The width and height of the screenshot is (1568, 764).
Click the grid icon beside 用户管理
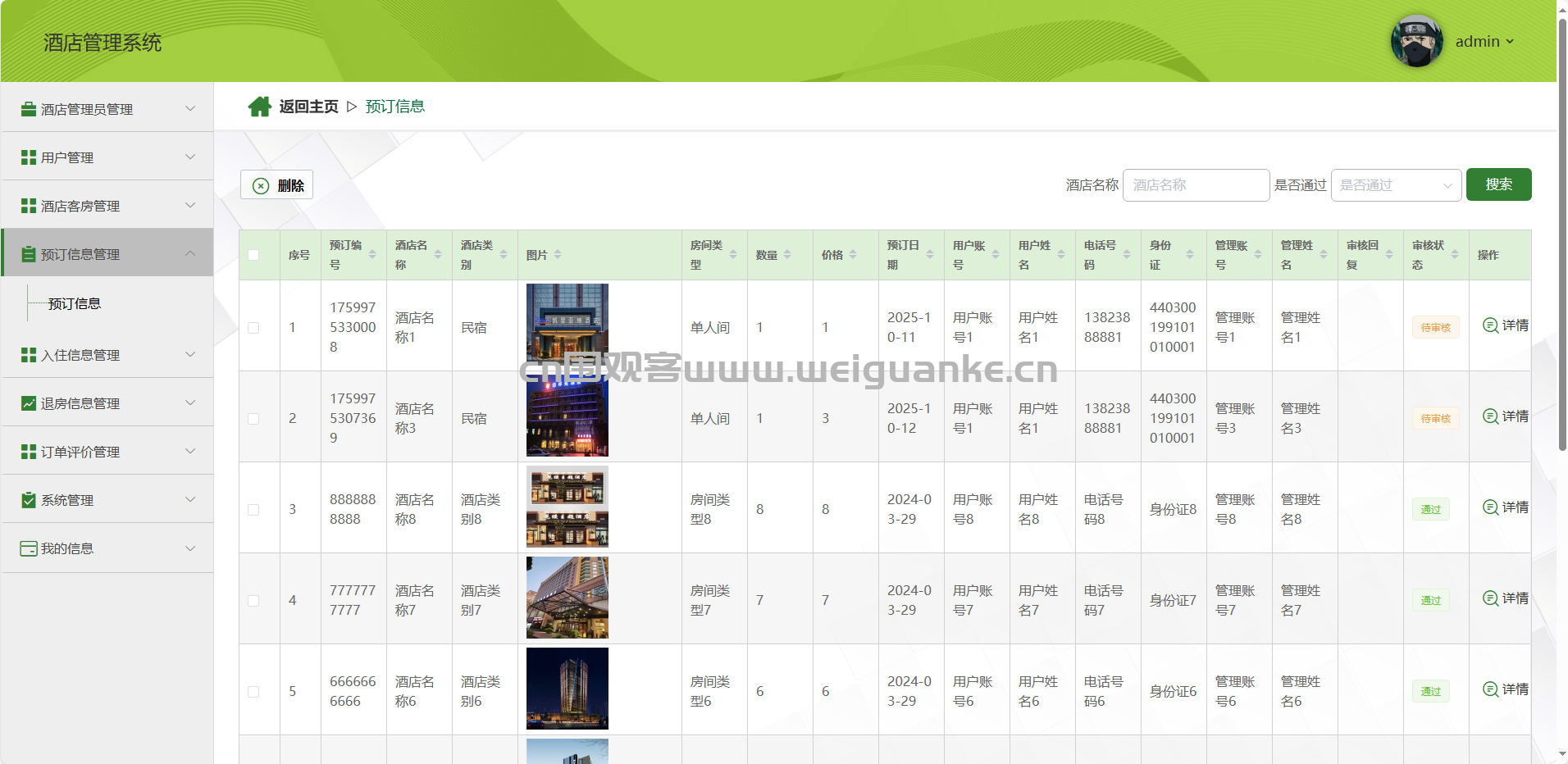tap(29, 157)
